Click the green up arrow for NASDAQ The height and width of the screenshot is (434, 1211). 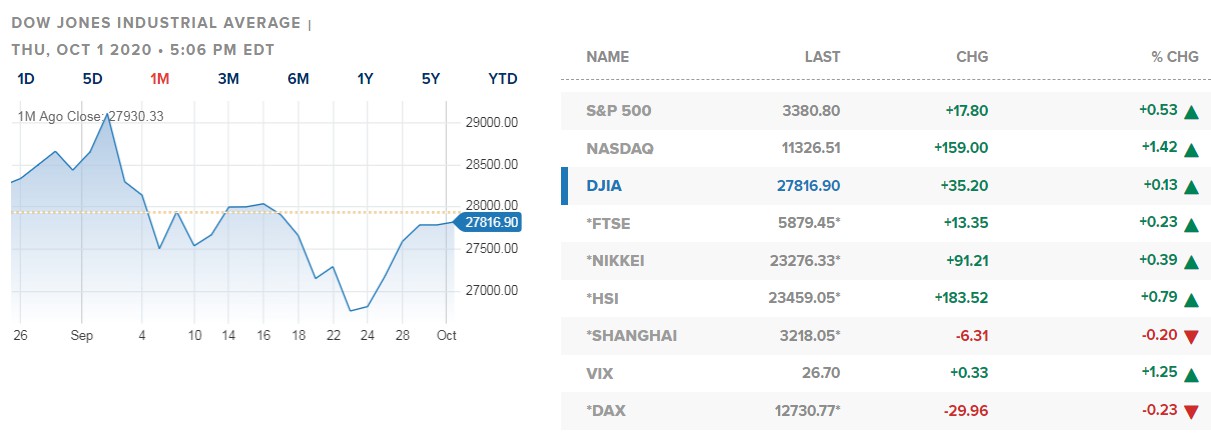[x=1191, y=150]
